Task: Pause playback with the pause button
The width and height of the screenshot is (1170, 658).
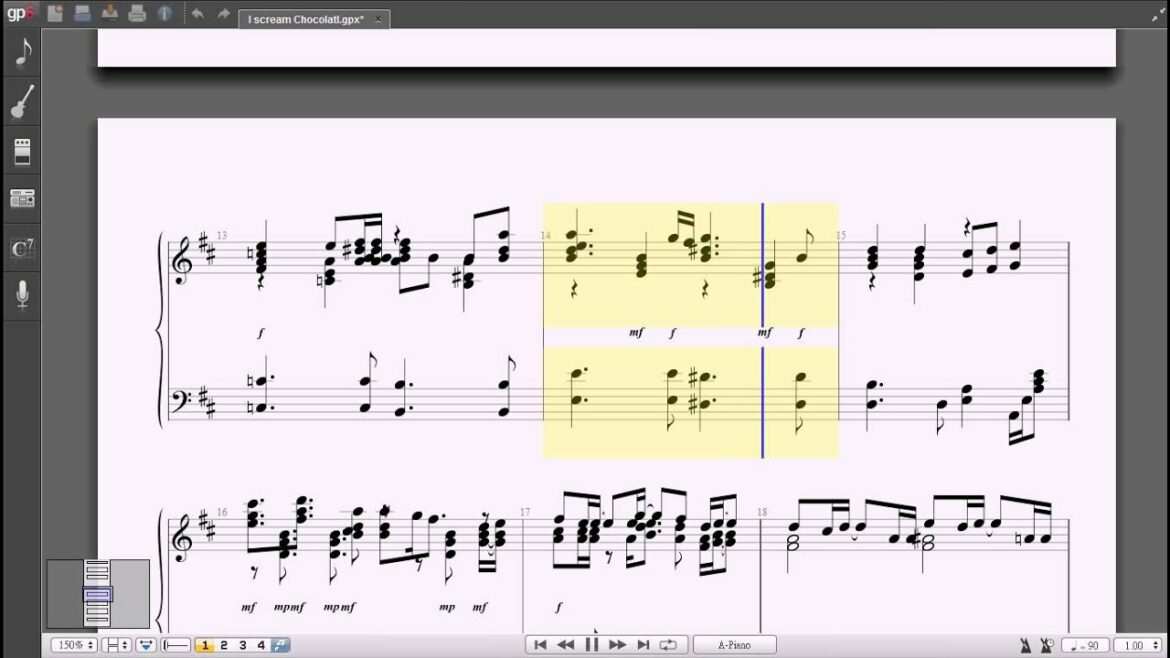Action: (591, 645)
